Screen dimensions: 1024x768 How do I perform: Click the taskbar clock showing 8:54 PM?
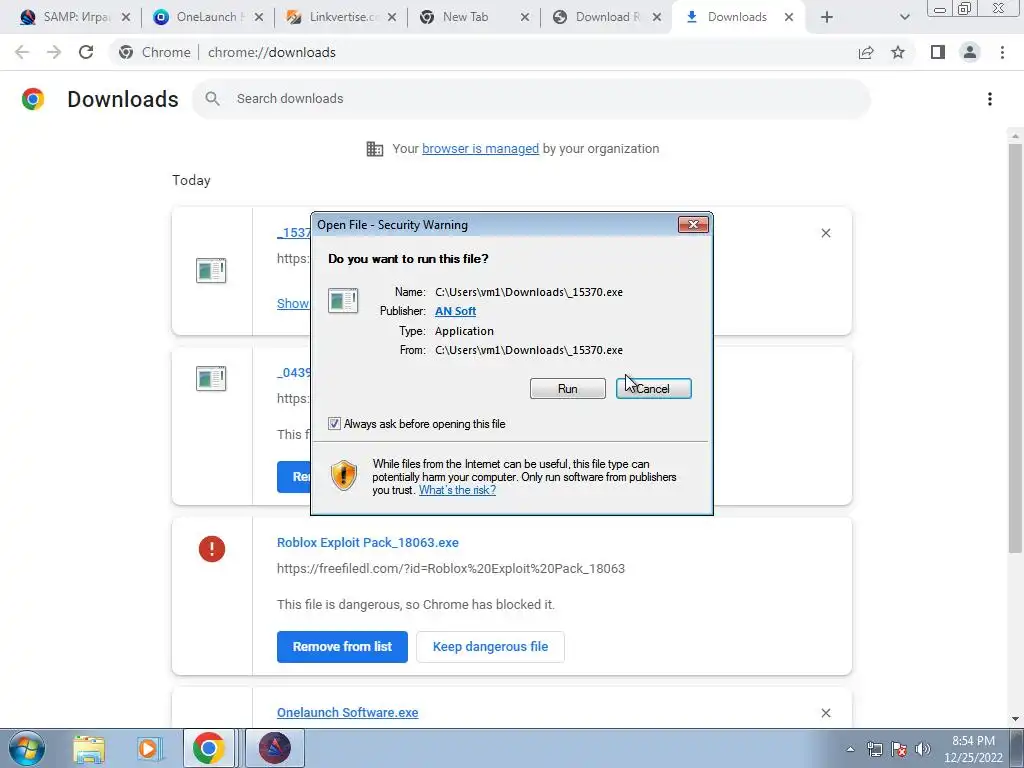pyautogui.click(x=973, y=749)
